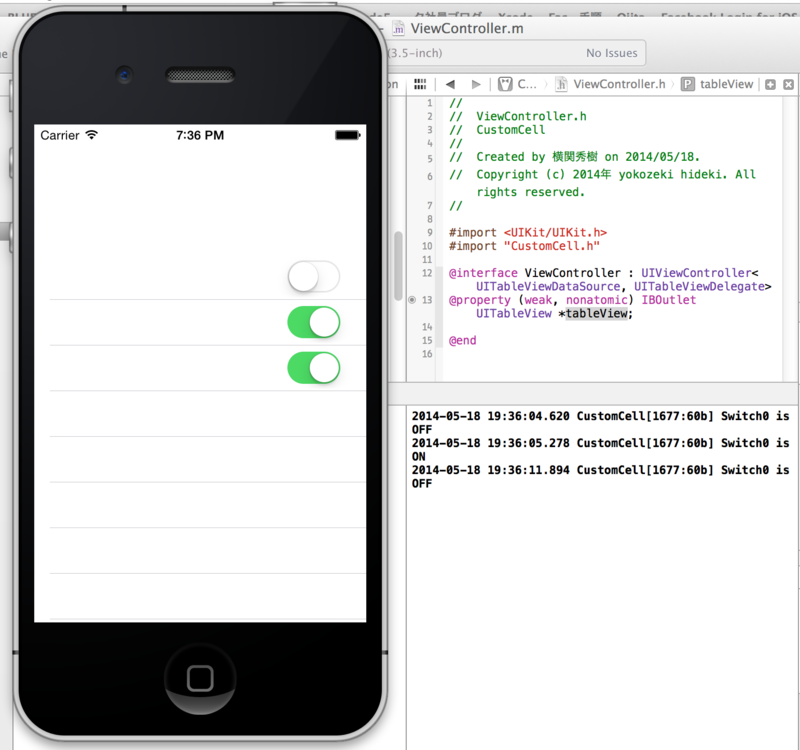Click line number 12 in the gutter
The width and height of the screenshot is (800, 750).
click(x=427, y=273)
